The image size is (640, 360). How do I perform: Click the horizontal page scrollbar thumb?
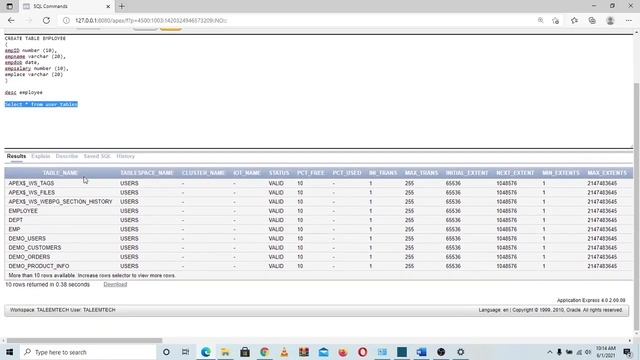point(84,340)
